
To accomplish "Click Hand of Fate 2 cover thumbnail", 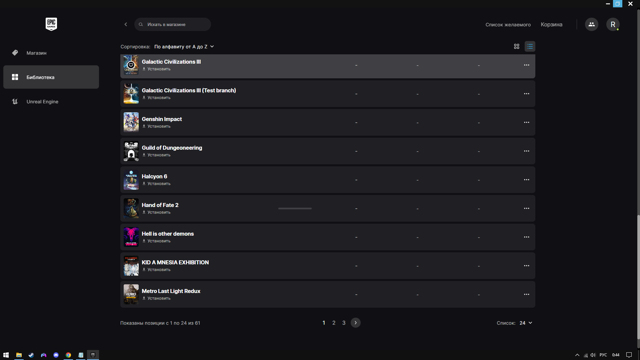I will (x=131, y=208).
